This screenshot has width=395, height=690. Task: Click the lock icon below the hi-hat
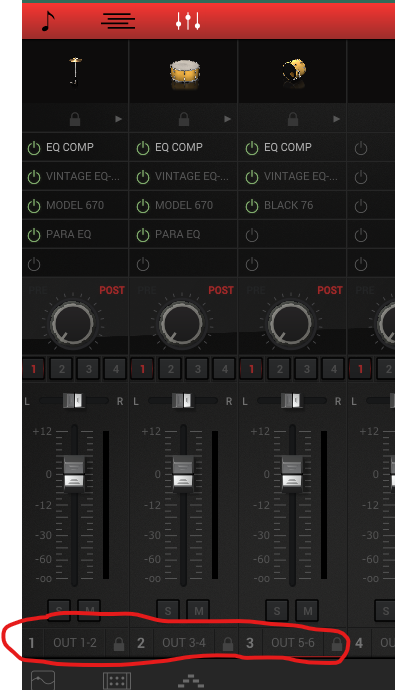(75, 119)
